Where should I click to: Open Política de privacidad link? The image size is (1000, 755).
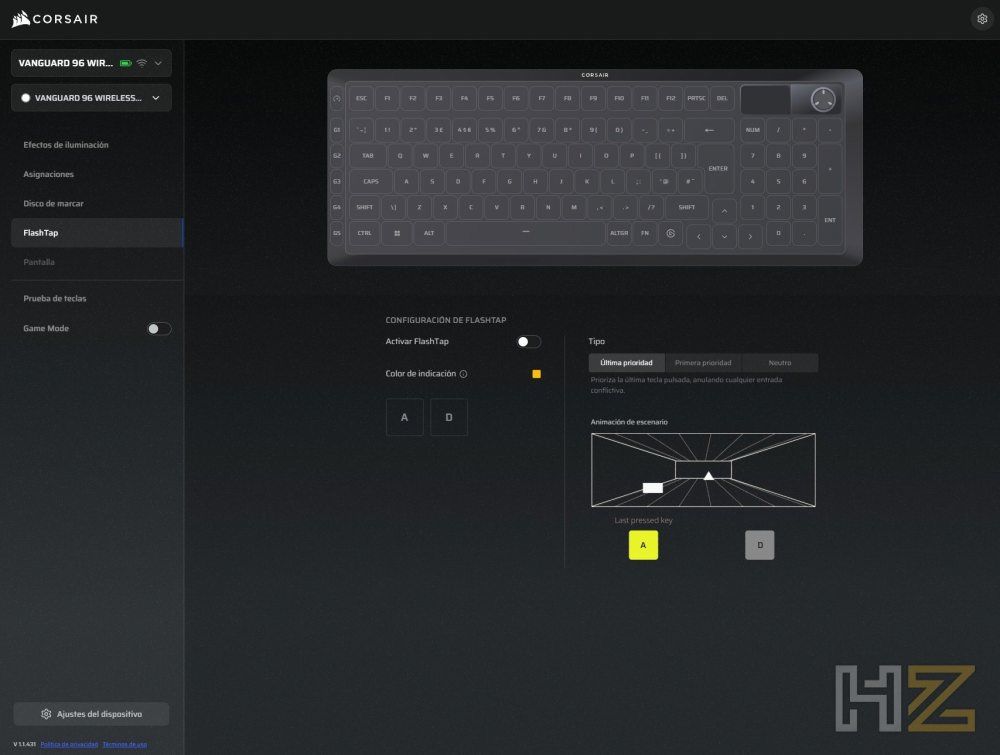coord(69,744)
